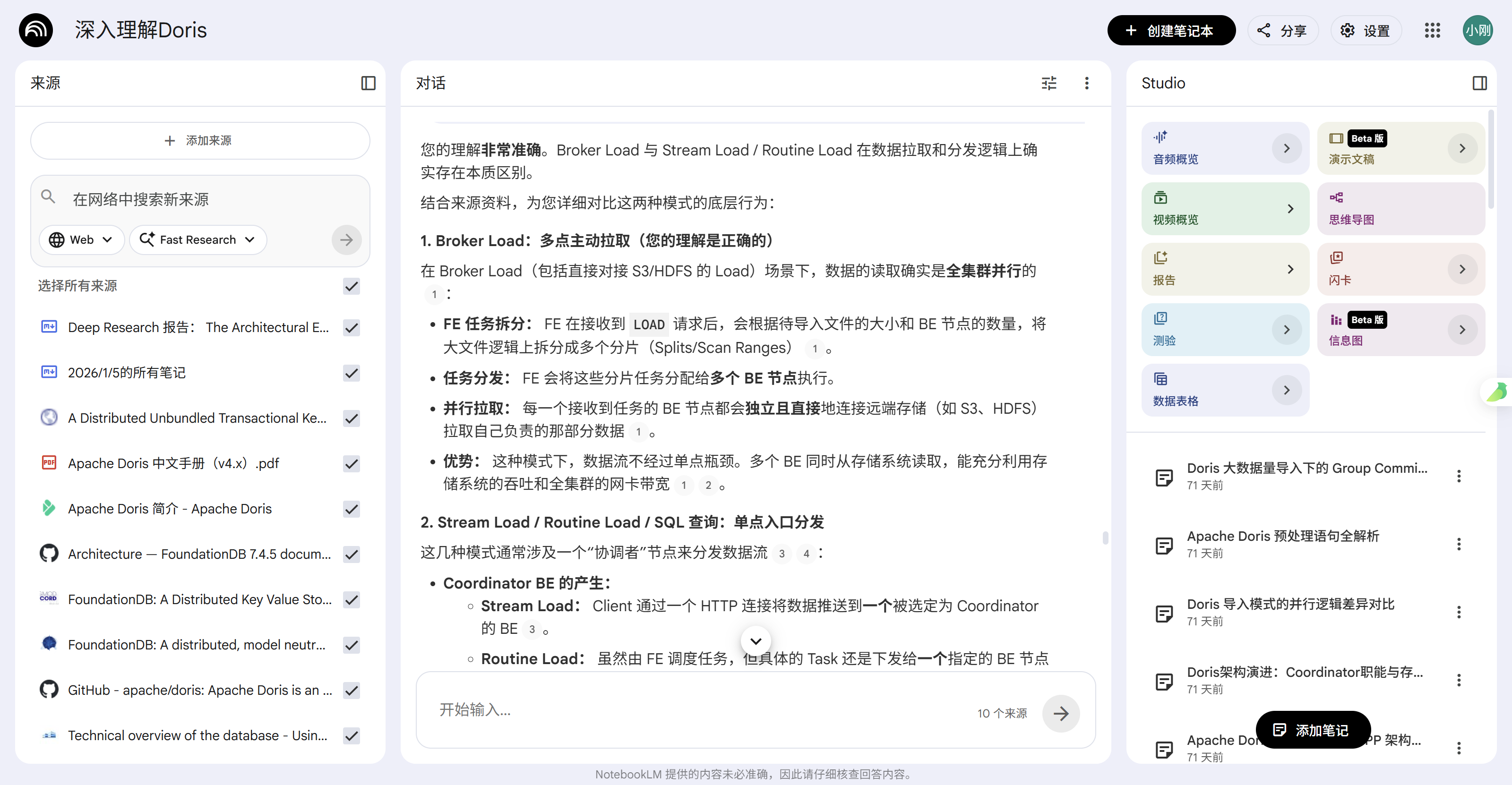Open more options for Doris架构演进 note
1512x785 pixels.
[1459, 681]
